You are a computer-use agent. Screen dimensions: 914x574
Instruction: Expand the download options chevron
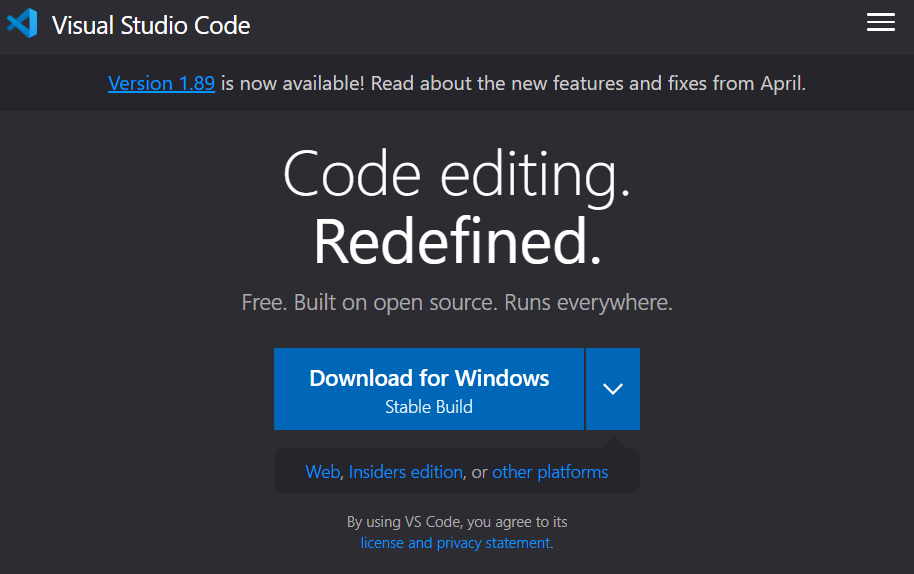pyautogui.click(x=613, y=389)
